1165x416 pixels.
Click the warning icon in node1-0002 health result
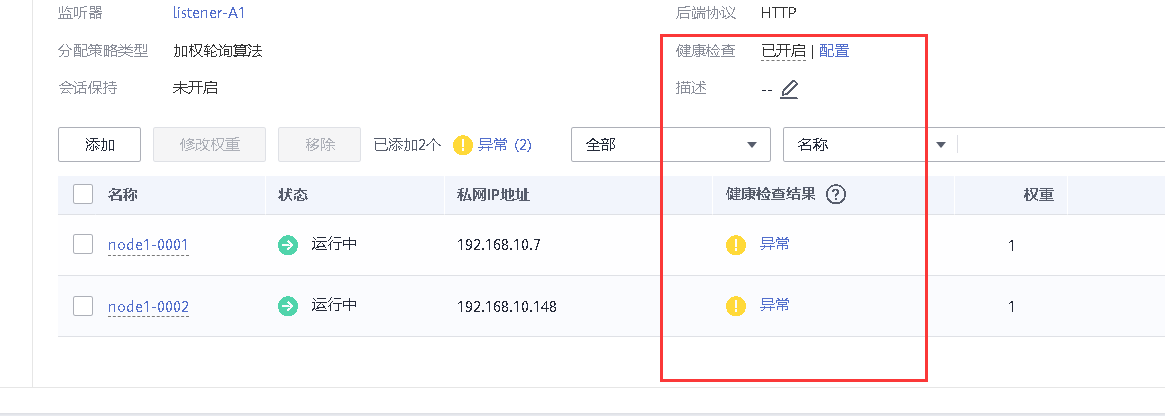tap(737, 306)
